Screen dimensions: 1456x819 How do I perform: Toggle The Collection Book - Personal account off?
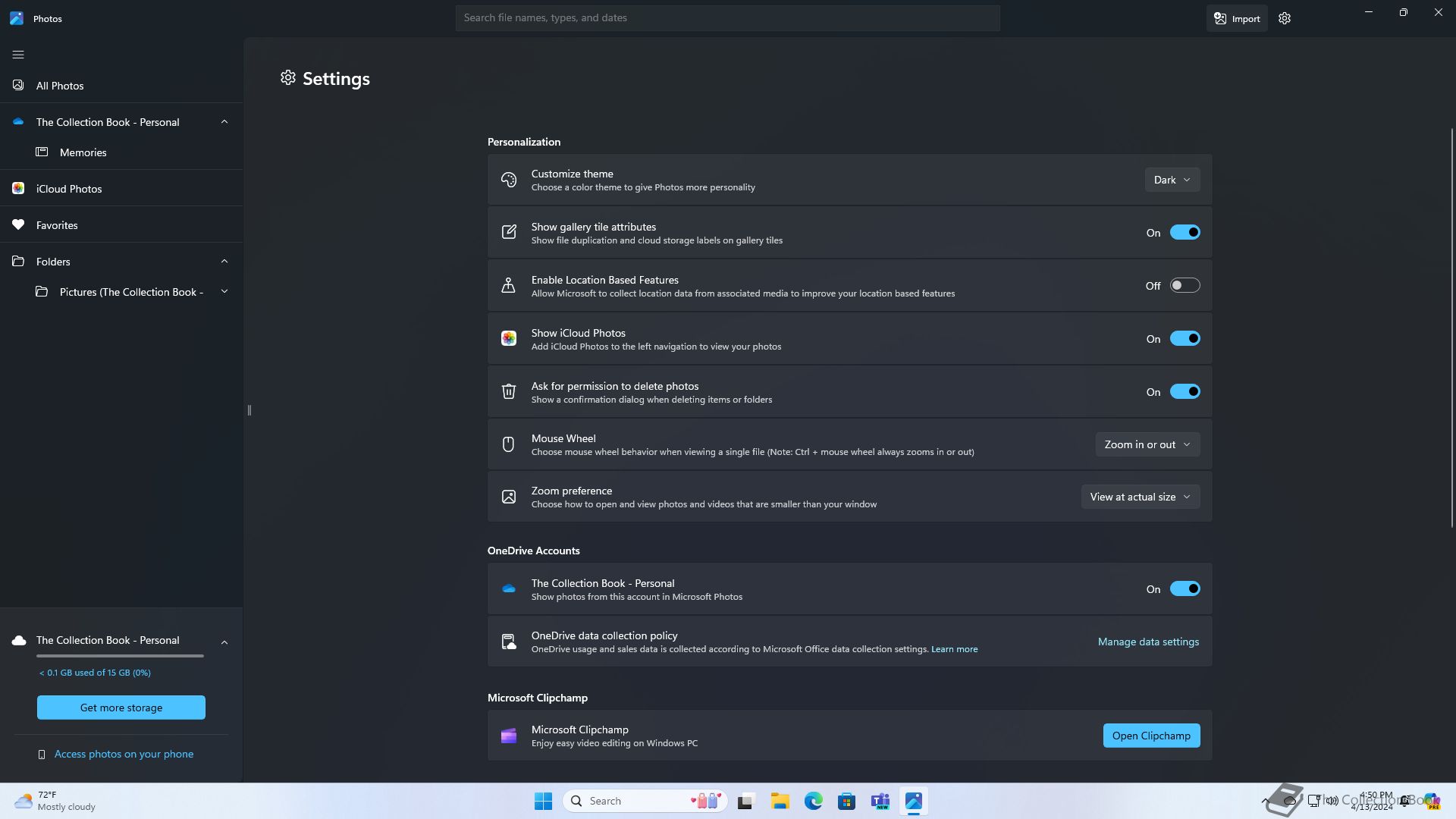coord(1185,588)
